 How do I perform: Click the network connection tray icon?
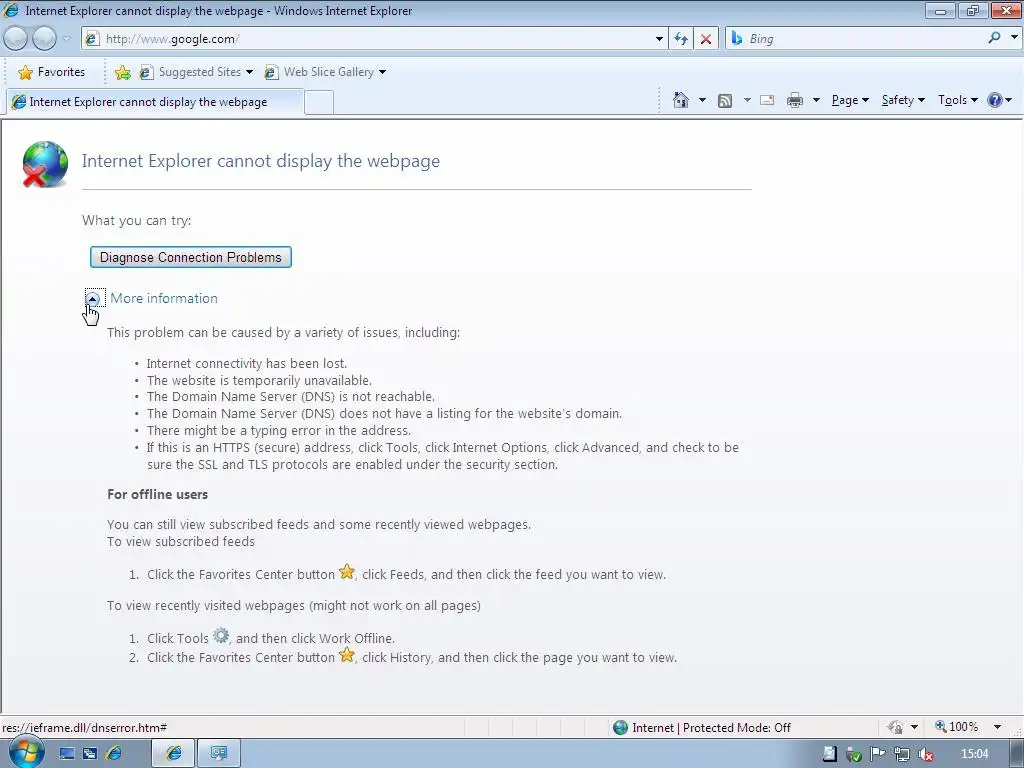(902, 754)
